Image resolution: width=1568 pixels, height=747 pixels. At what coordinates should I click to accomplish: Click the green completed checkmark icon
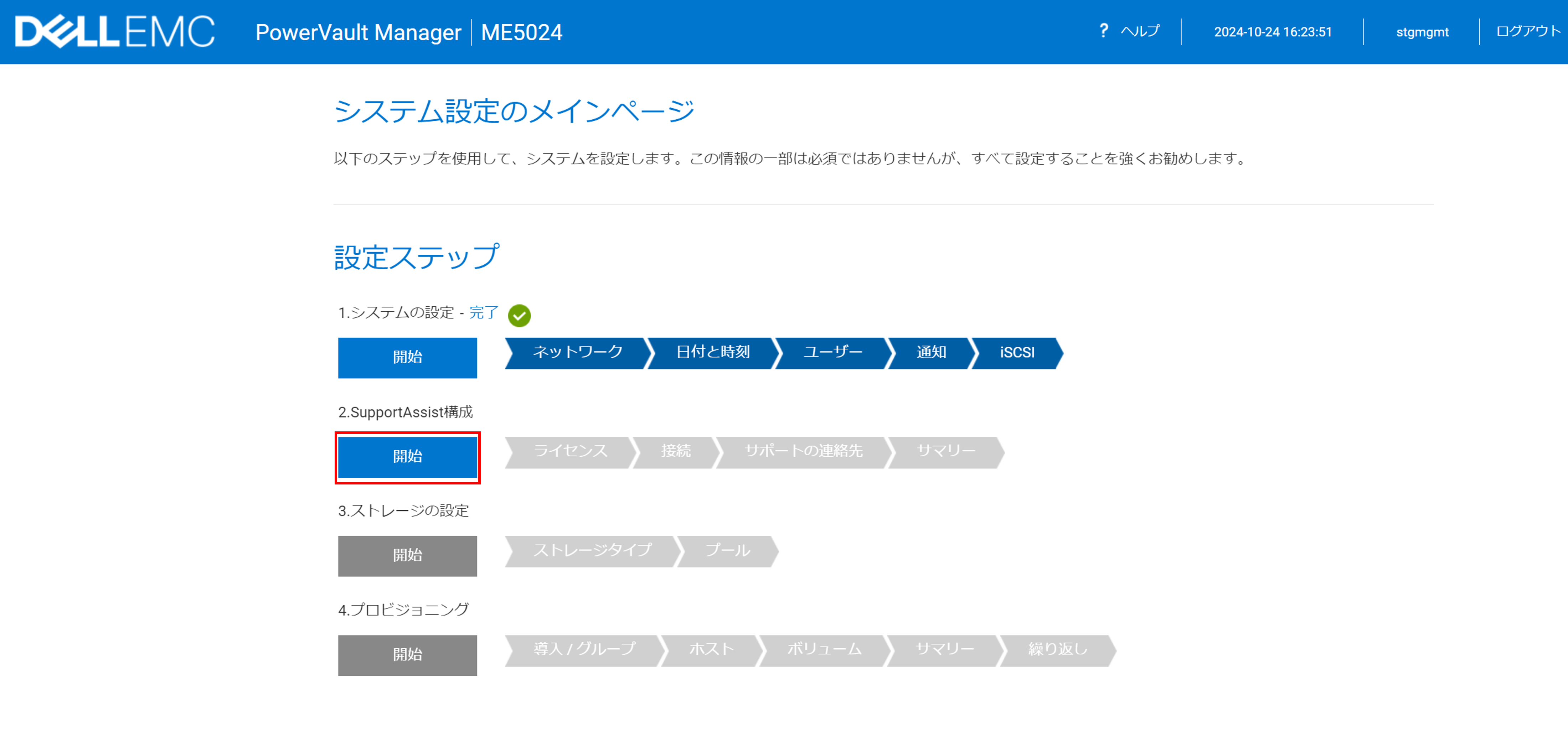pyautogui.click(x=519, y=315)
